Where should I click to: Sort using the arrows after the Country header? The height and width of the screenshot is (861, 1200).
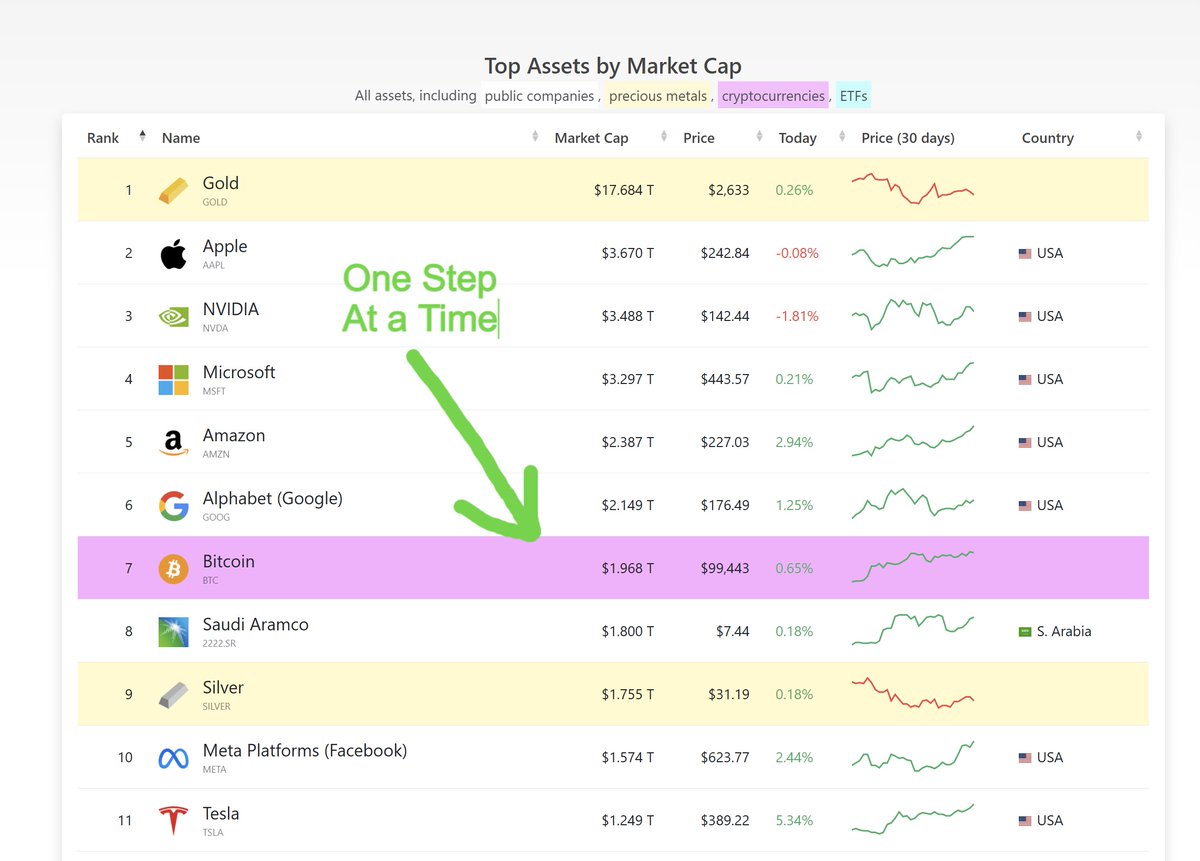point(1139,137)
